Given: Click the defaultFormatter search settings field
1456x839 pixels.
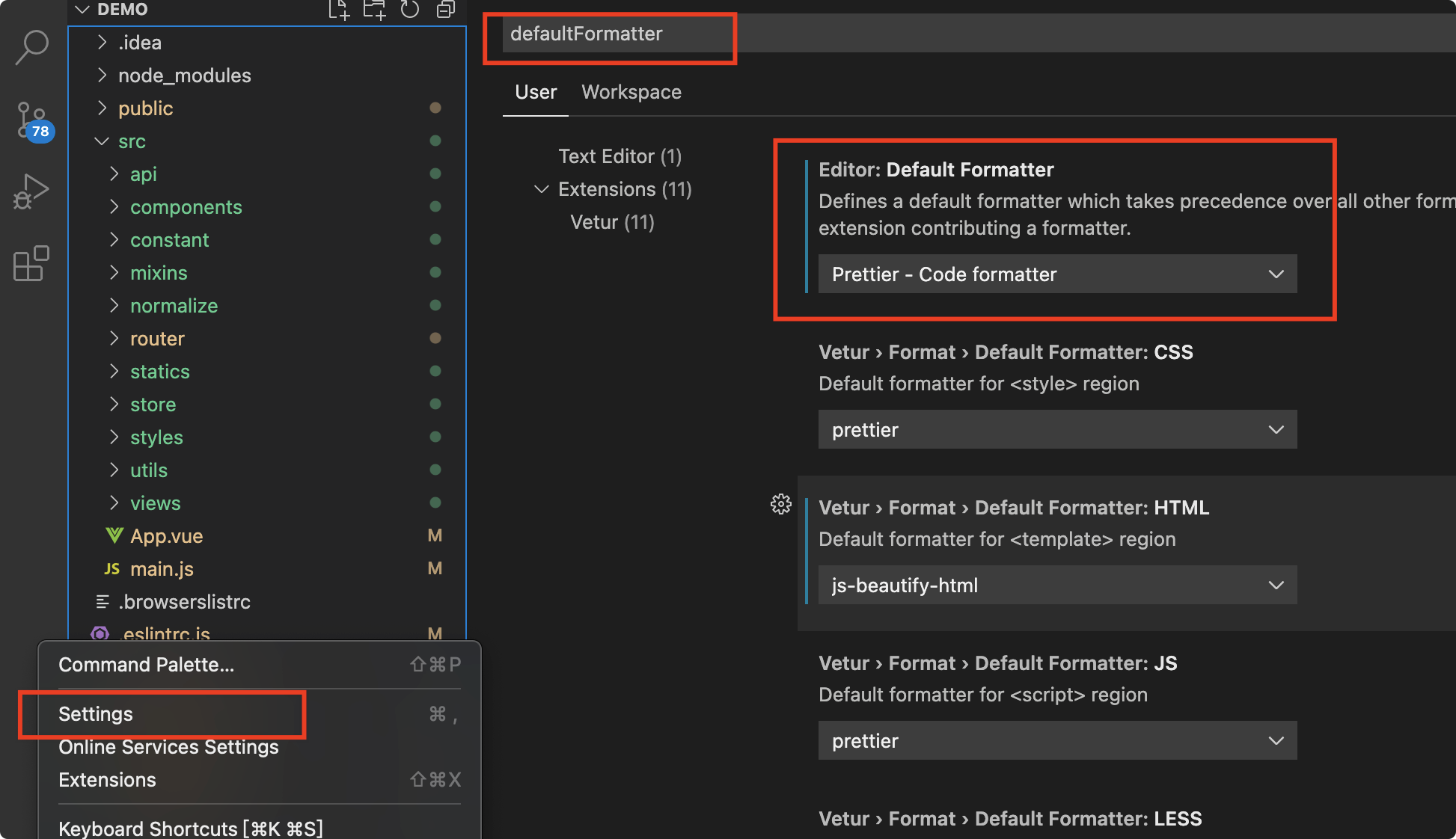Looking at the screenshot, I should pyautogui.click(x=614, y=34).
